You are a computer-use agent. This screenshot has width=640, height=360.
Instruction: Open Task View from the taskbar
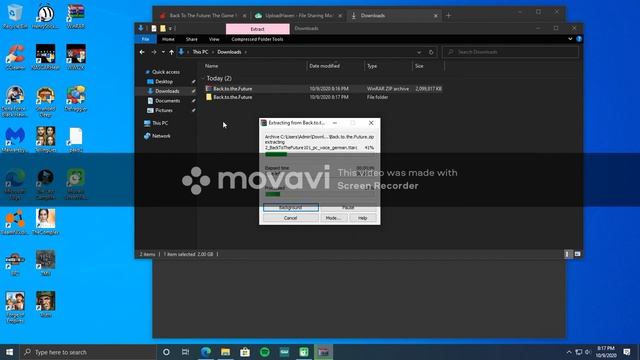pyautogui.click(x=185, y=352)
